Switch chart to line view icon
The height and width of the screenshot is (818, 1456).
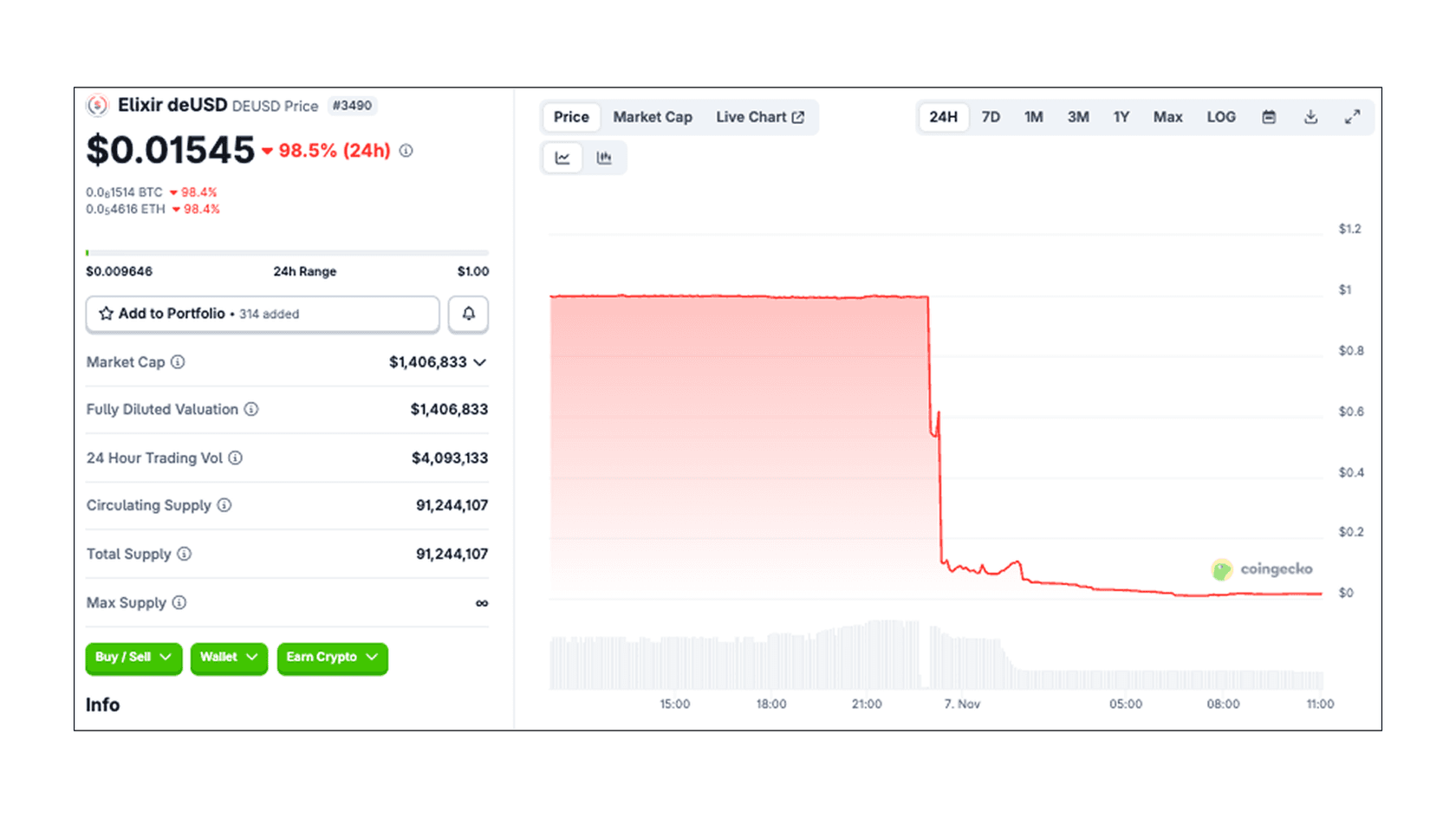[x=562, y=157]
